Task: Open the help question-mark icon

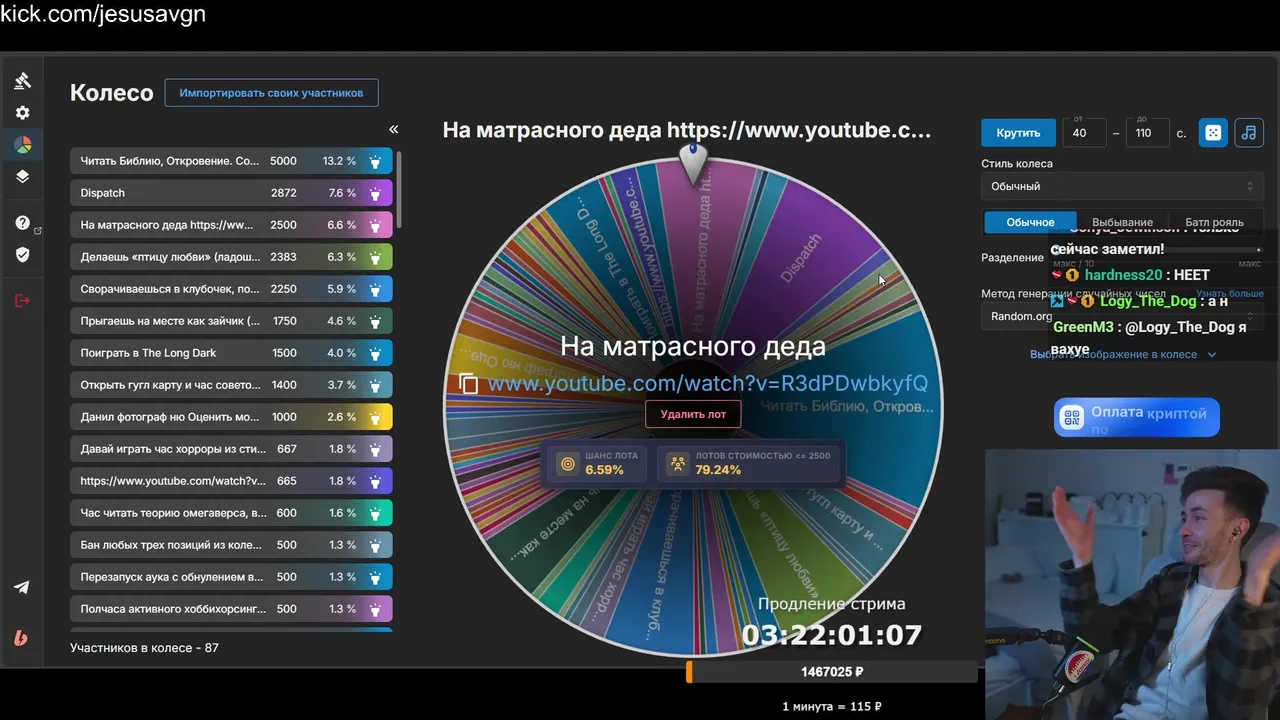Action: 22,223
